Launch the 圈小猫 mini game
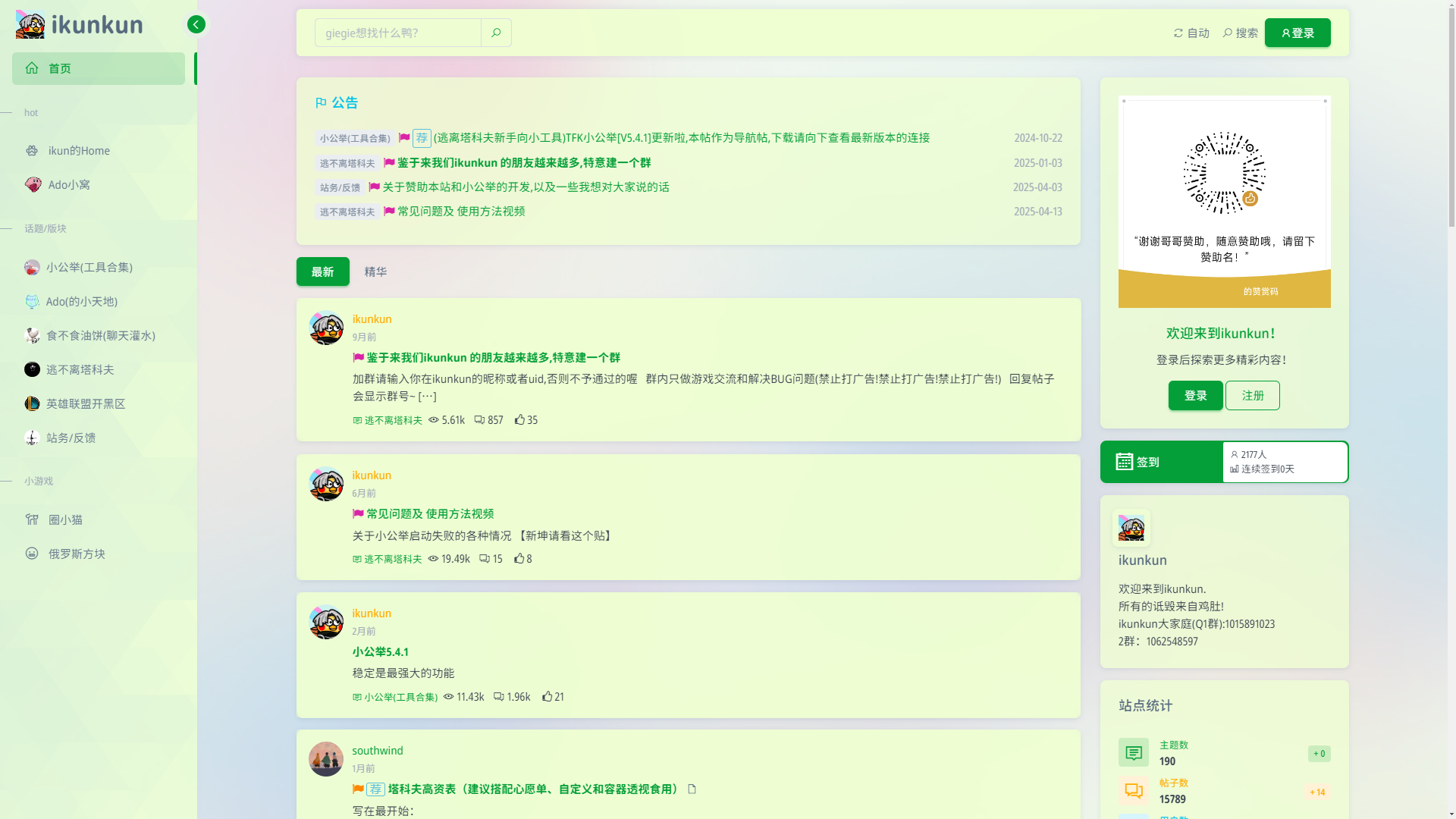Screen dimensions: 1456x819 [65, 519]
